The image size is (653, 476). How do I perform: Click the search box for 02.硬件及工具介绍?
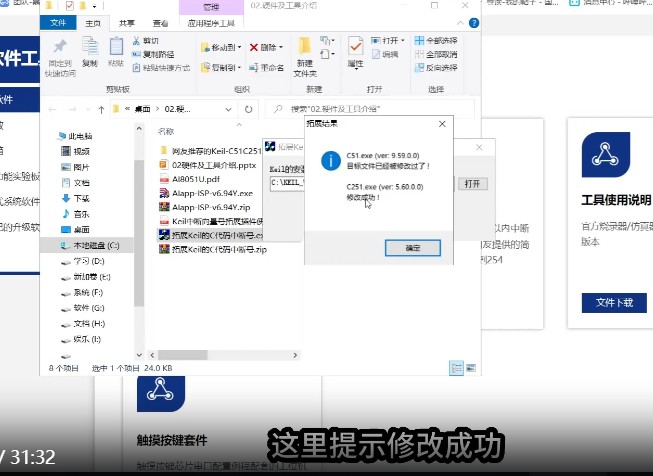pos(370,109)
